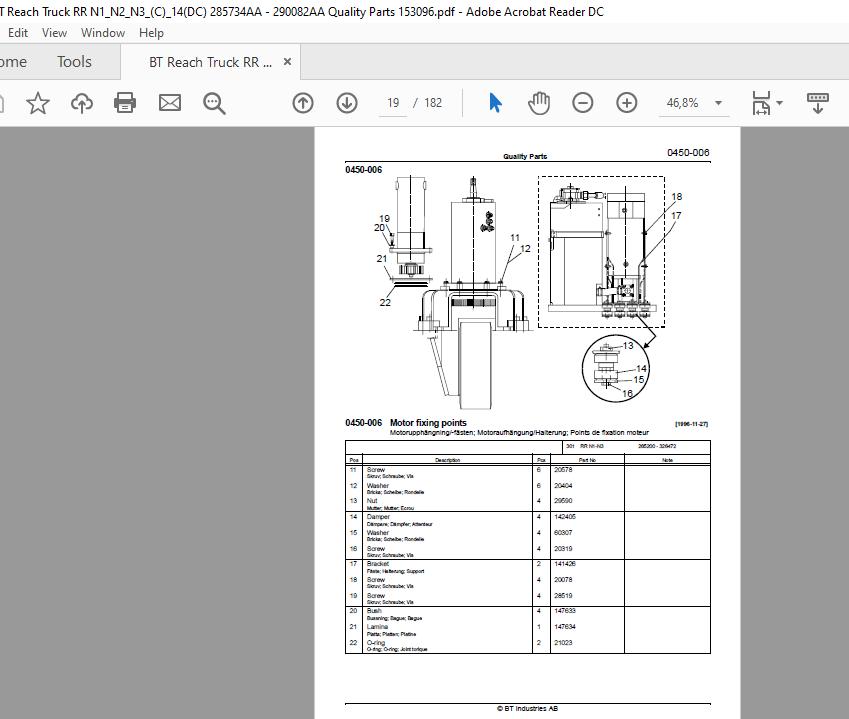Click the cloud upload icon
Viewport: 849px width, 719px height.
[82, 103]
